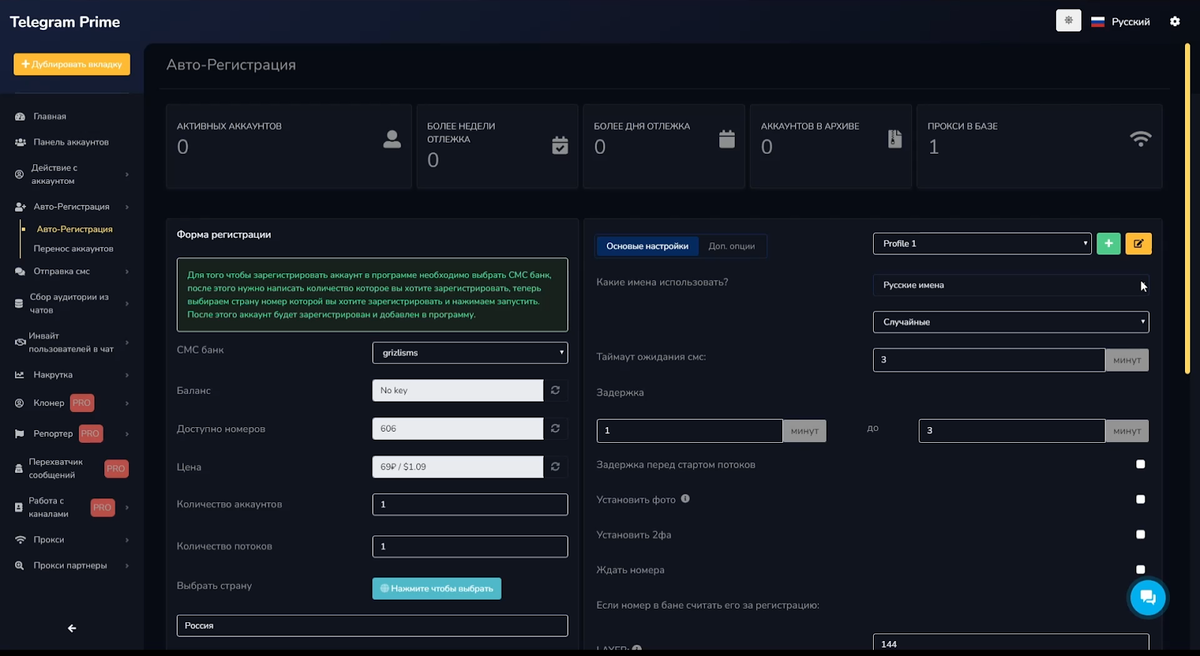Open settings with the gear icon
Viewport: 1200px width, 656px height.
(x=1175, y=21)
